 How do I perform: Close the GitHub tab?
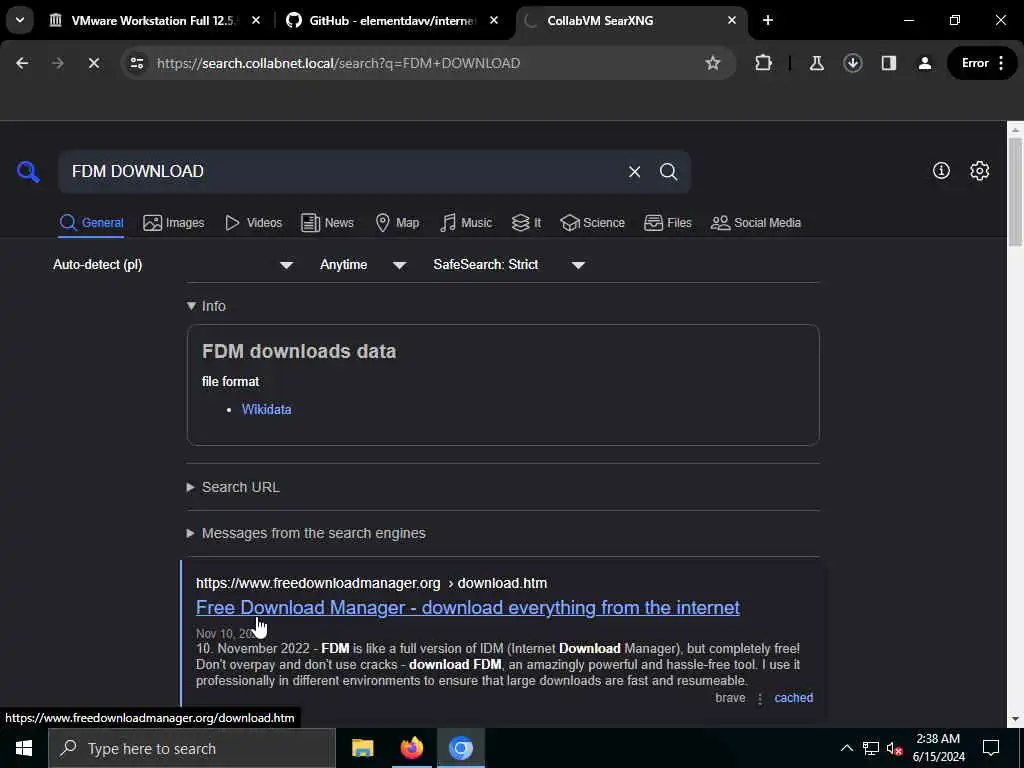coord(494,21)
